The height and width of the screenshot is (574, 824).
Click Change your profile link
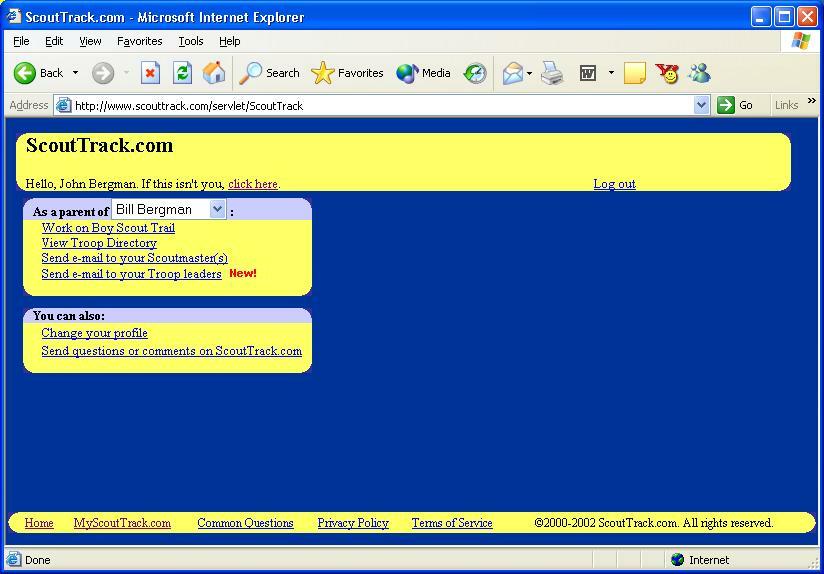point(95,333)
